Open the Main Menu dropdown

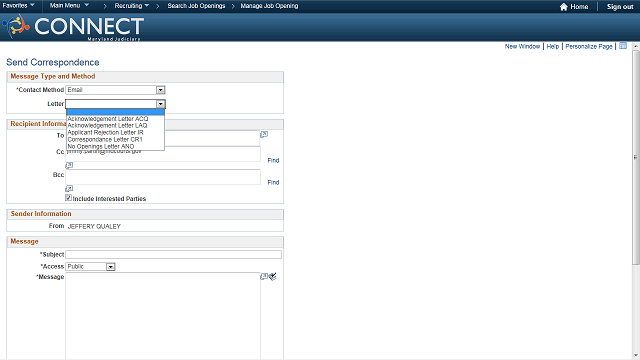point(69,6)
